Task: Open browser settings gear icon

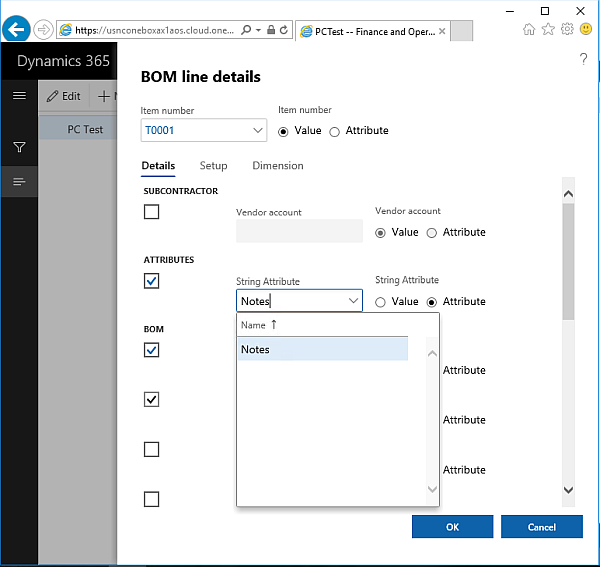Action: click(x=567, y=29)
